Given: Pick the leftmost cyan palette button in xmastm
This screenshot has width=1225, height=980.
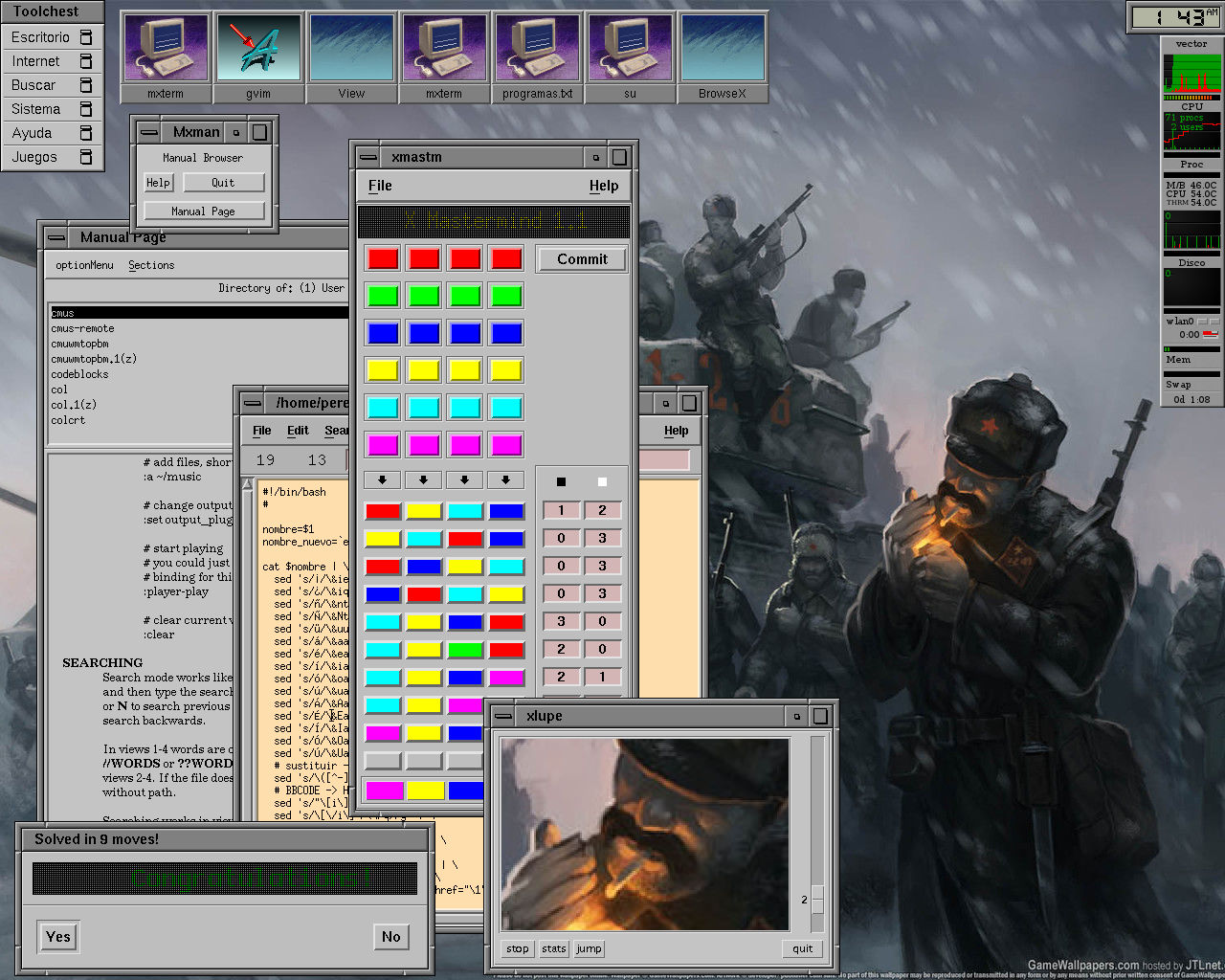Looking at the screenshot, I should 383,408.
